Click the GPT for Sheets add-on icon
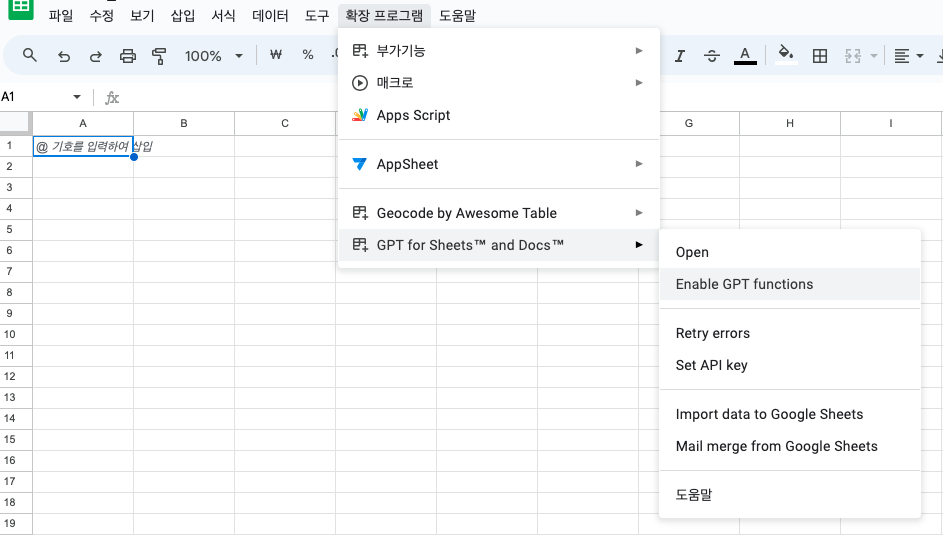Viewport: 943px width, 535px height. tap(360, 245)
